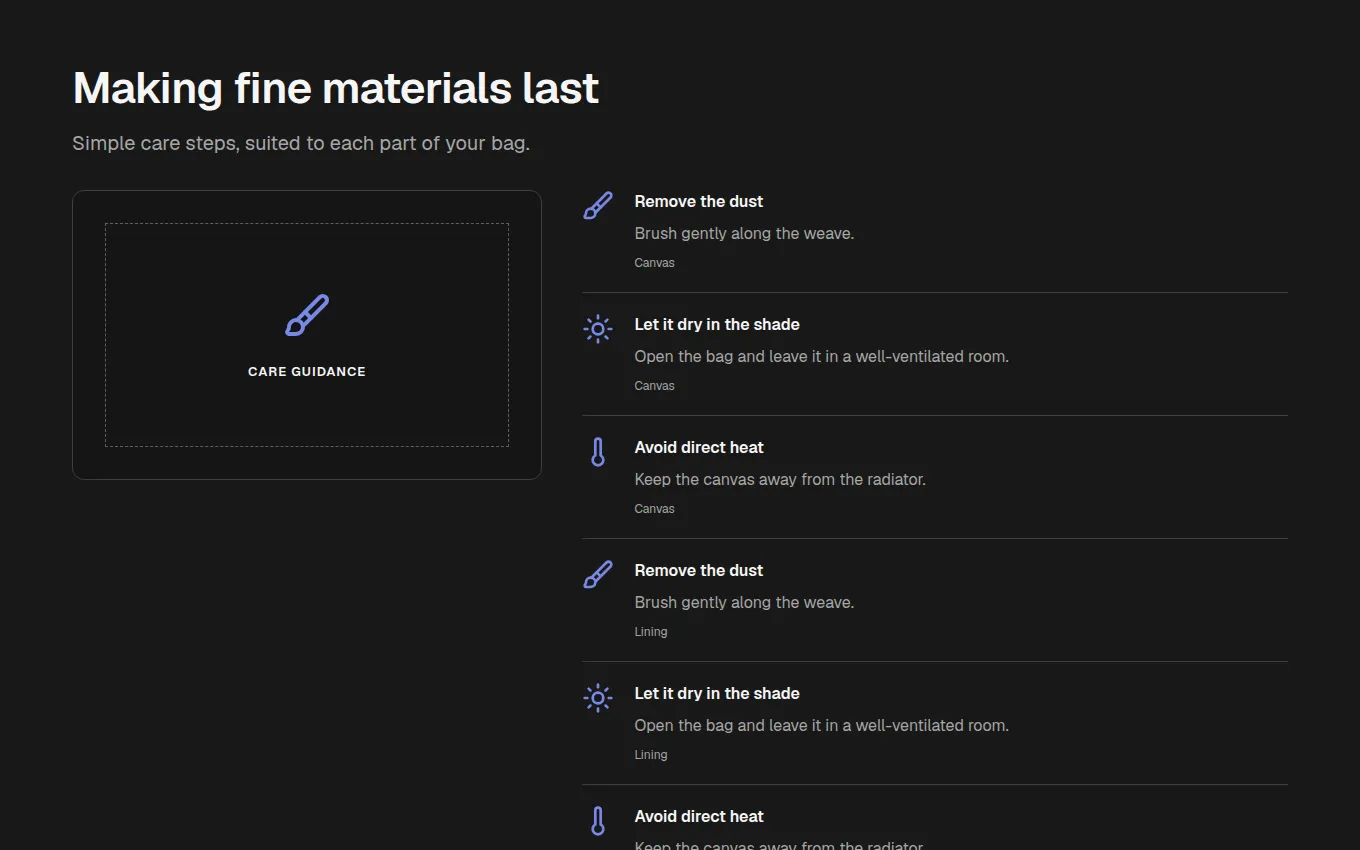Viewport: 1360px width, 850px height.
Task: Click Canvas tag under well-ventilated room text
Action: pos(655,386)
